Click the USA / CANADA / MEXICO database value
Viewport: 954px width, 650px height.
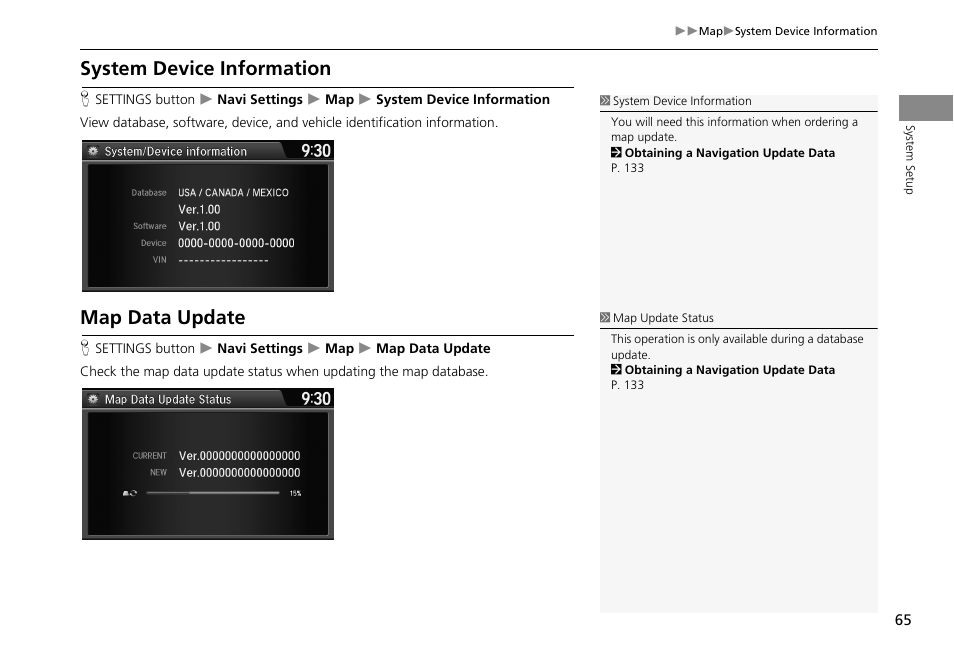point(234,192)
